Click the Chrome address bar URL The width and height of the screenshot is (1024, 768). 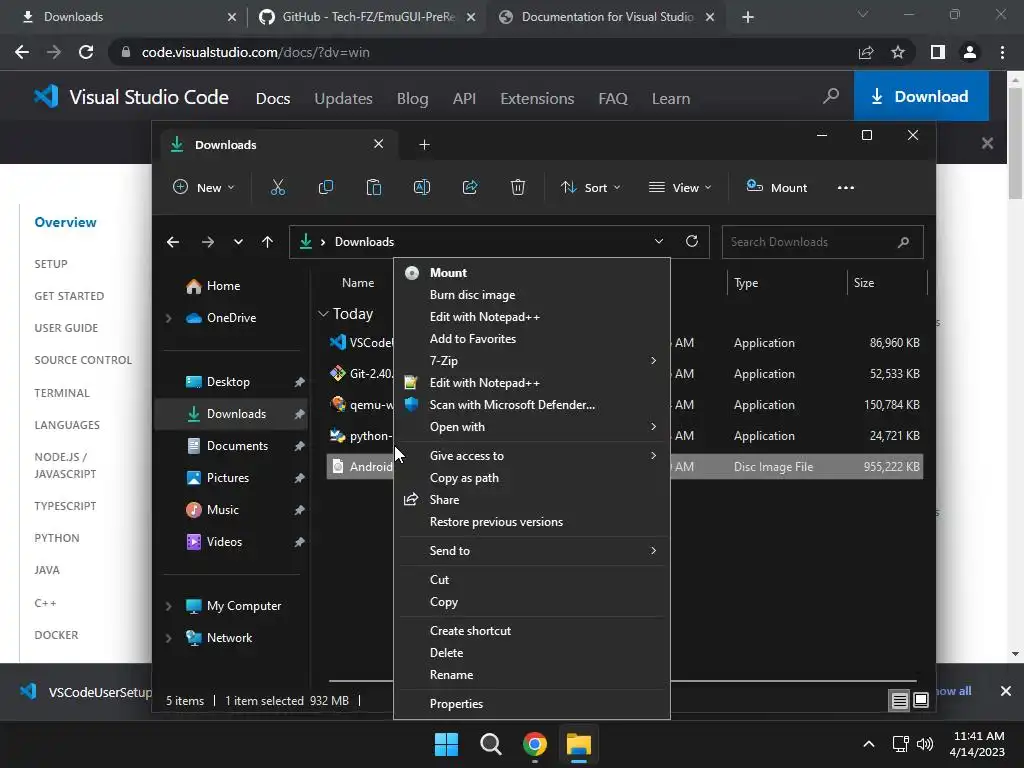pyautogui.click(x=256, y=52)
